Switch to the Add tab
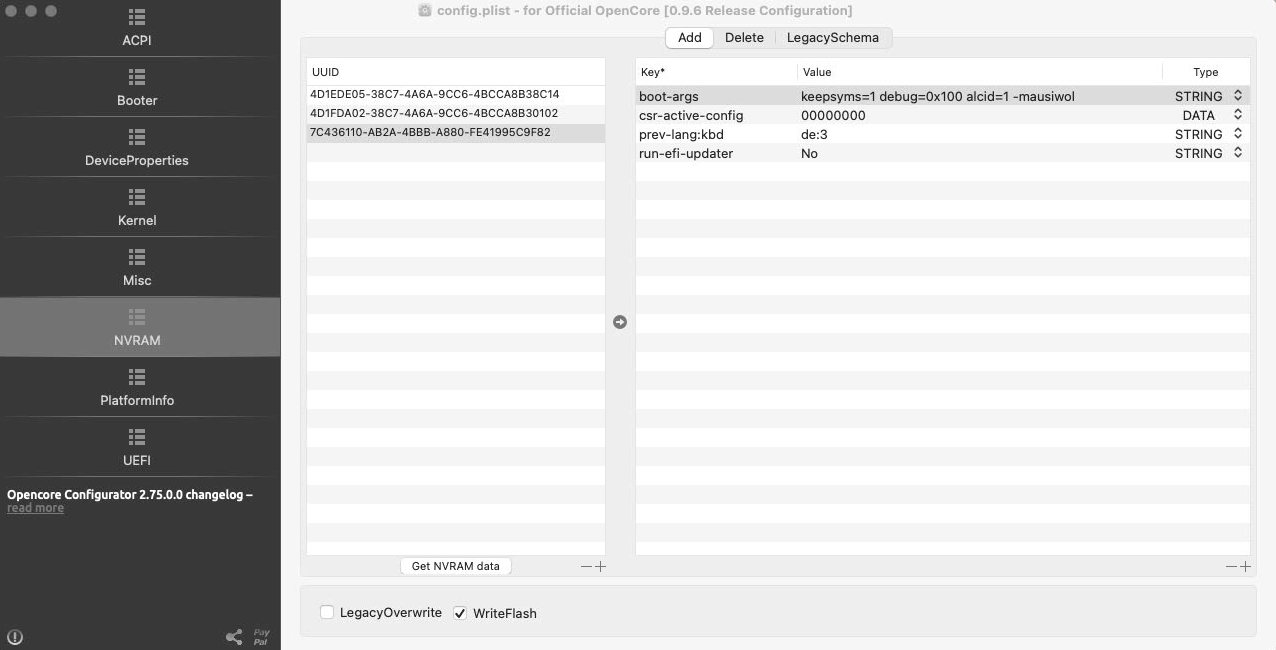This screenshot has height=650, width=1276. [x=690, y=37]
